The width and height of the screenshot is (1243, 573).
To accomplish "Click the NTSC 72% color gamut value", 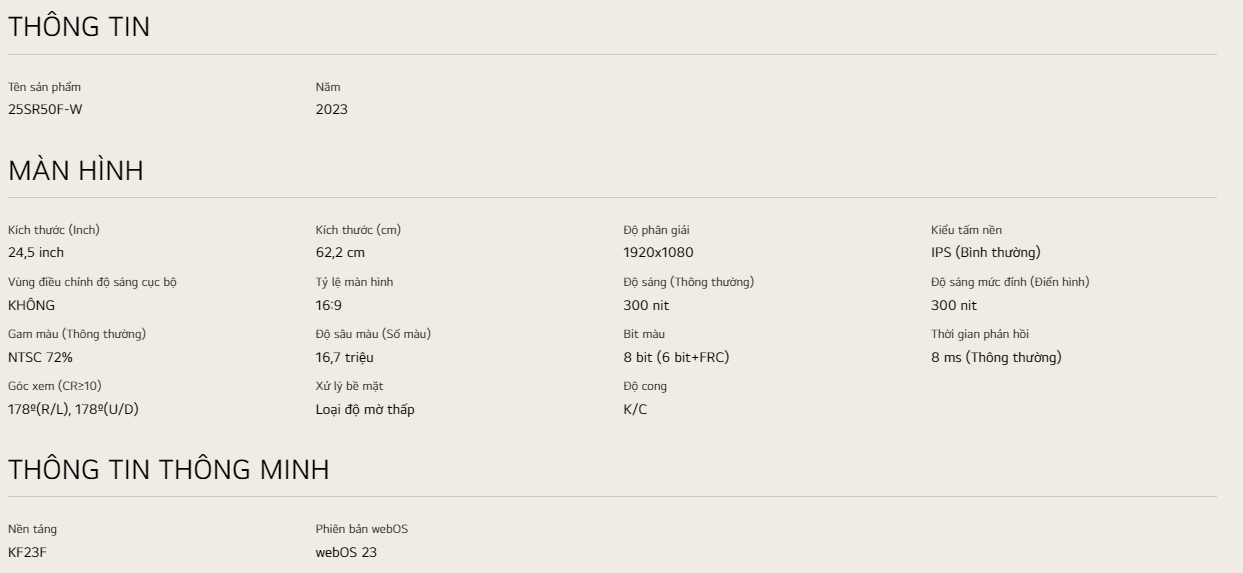I will tap(40, 357).
